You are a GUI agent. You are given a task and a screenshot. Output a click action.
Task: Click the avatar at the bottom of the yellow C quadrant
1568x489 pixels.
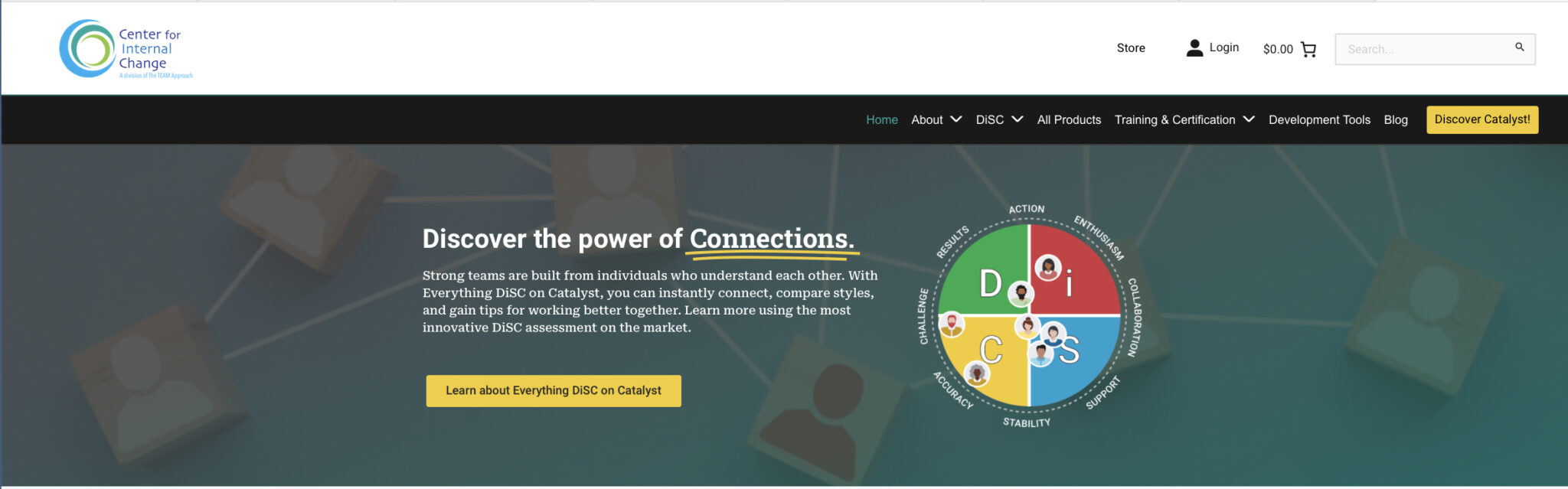[976, 373]
